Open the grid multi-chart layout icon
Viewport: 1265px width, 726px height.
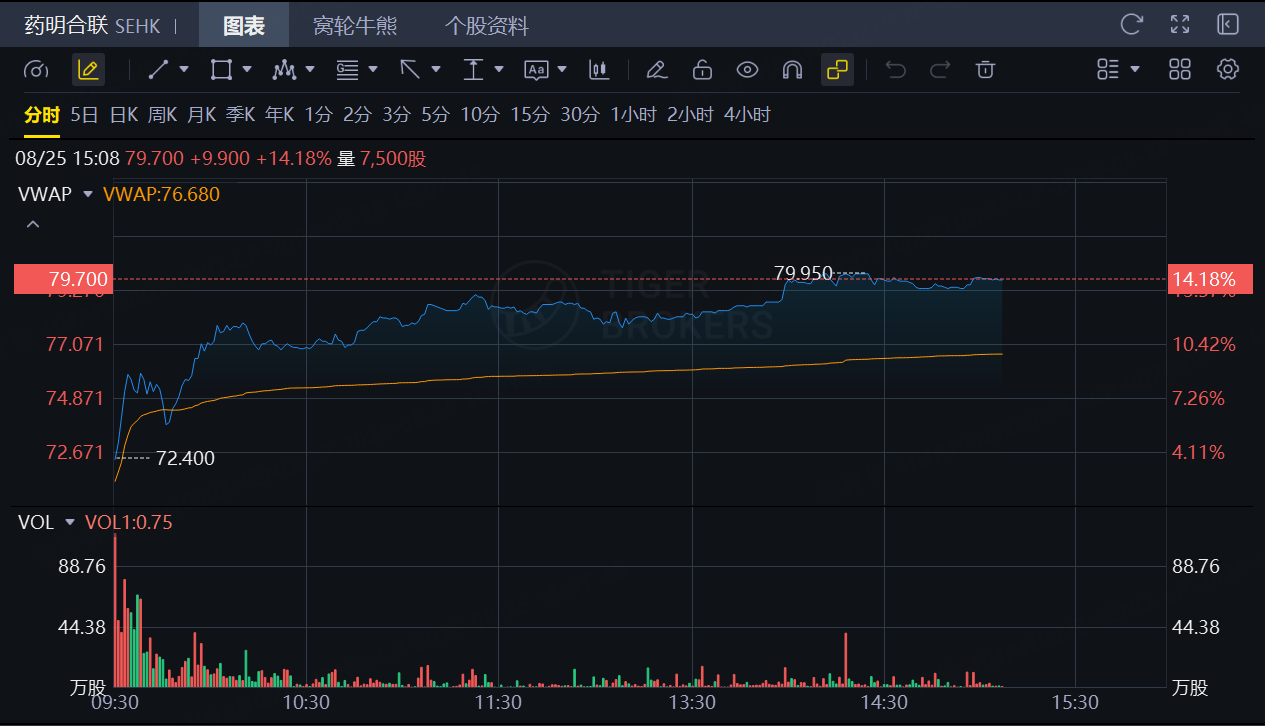pyautogui.click(x=1180, y=69)
